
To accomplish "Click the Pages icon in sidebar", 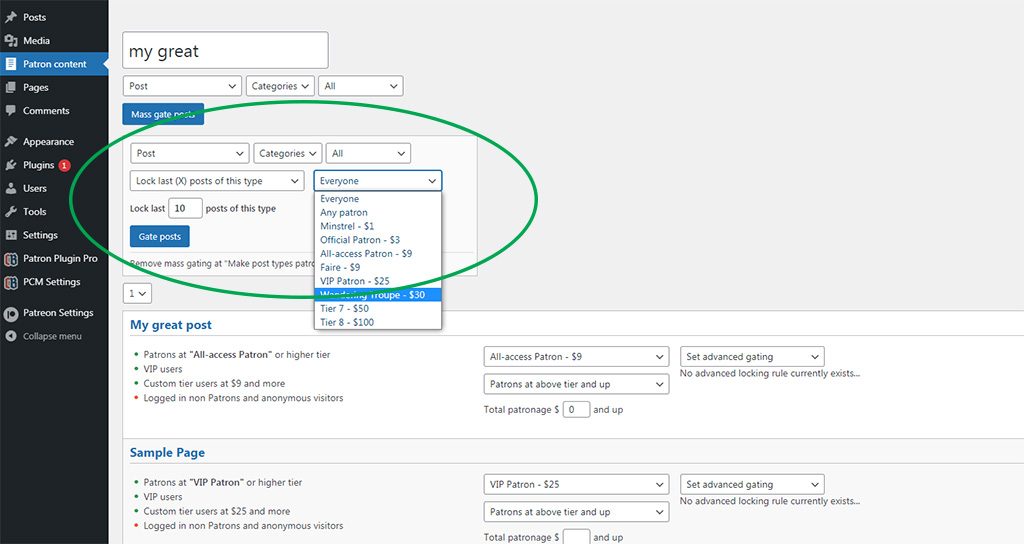I will (x=11, y=88).
